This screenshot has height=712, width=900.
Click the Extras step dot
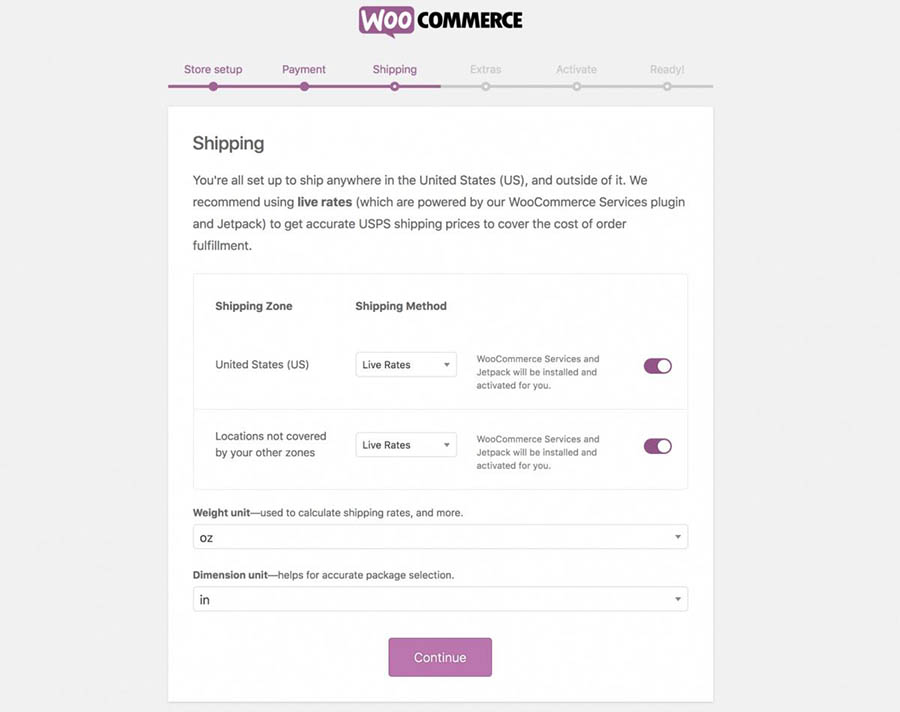point(486,87)
